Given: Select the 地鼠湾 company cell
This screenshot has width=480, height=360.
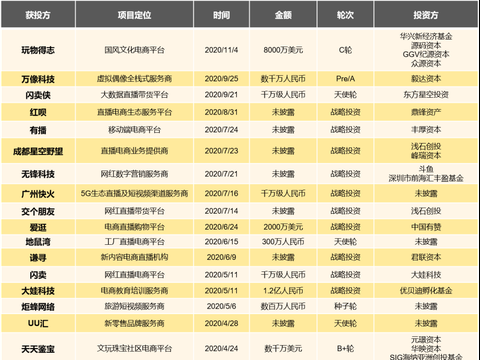Looking at the screenshot, I should pos(38,242).
